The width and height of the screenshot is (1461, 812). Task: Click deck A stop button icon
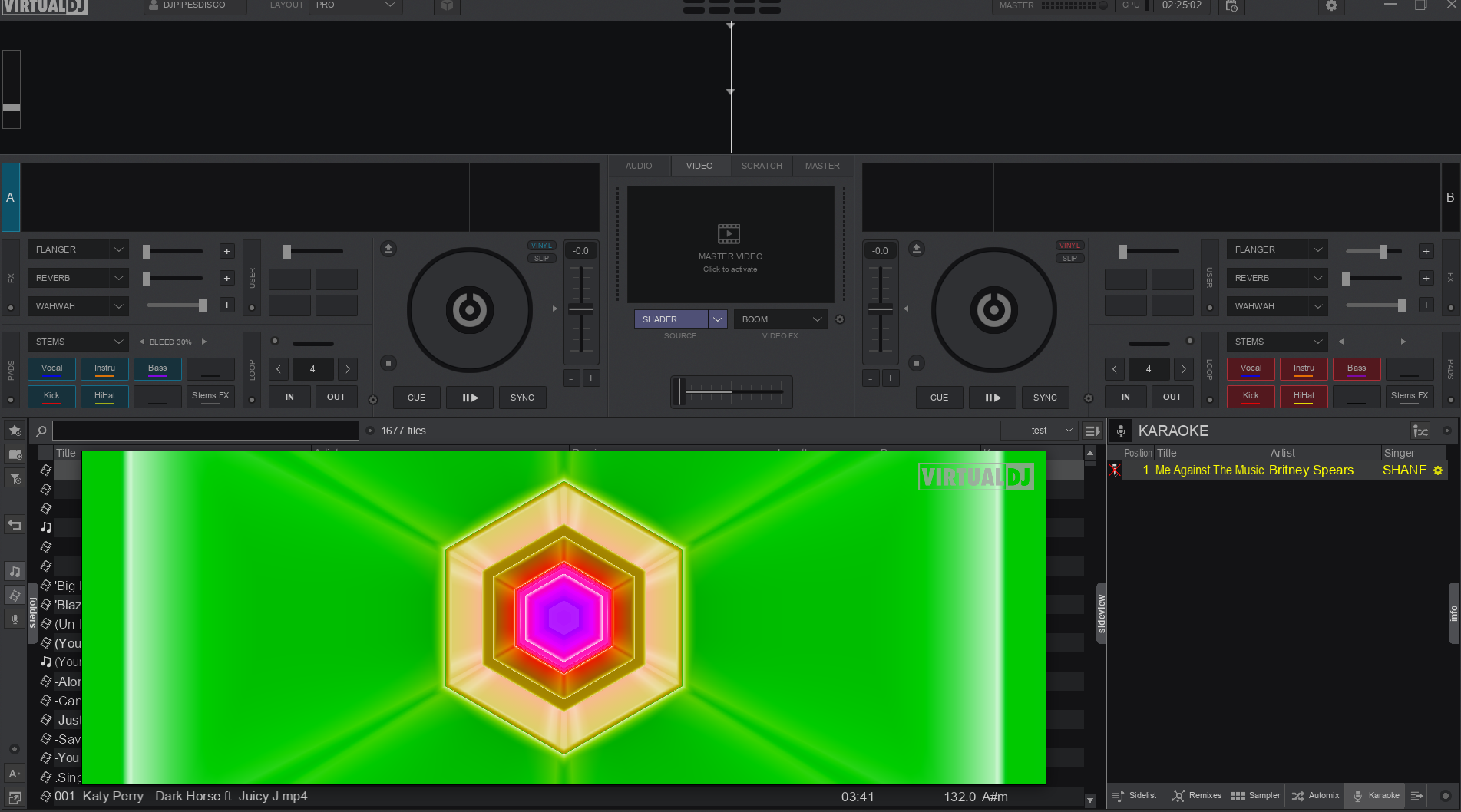pos(388,363)
